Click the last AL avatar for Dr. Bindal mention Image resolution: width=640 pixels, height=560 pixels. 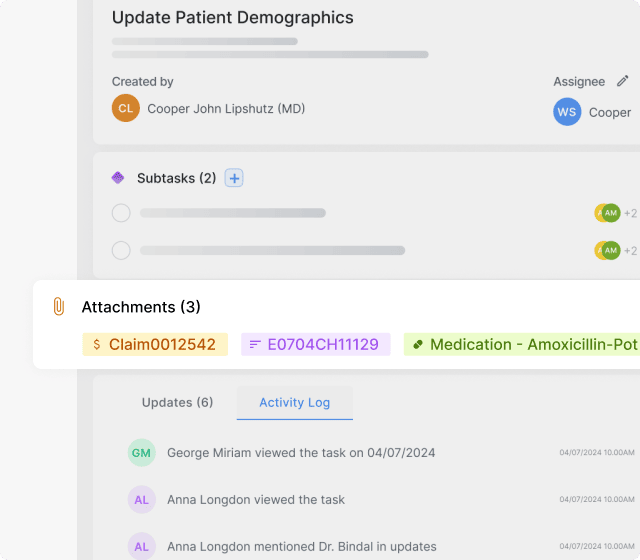(142, 546)
